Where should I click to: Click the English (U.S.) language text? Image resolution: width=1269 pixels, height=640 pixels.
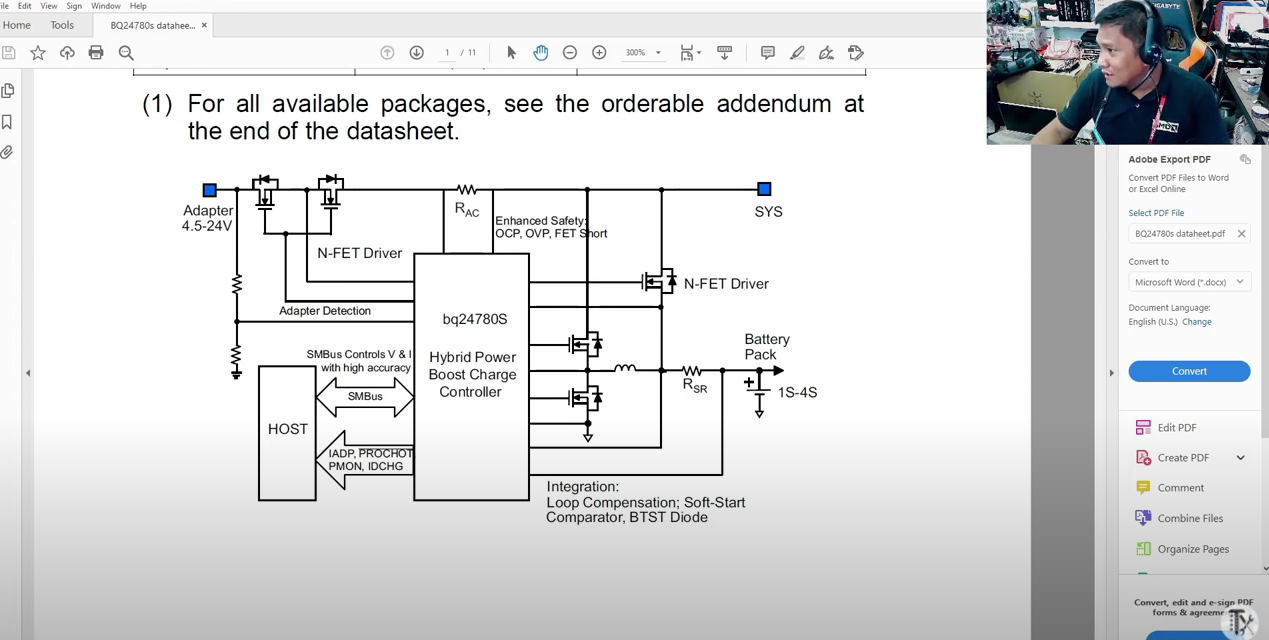1153,322
